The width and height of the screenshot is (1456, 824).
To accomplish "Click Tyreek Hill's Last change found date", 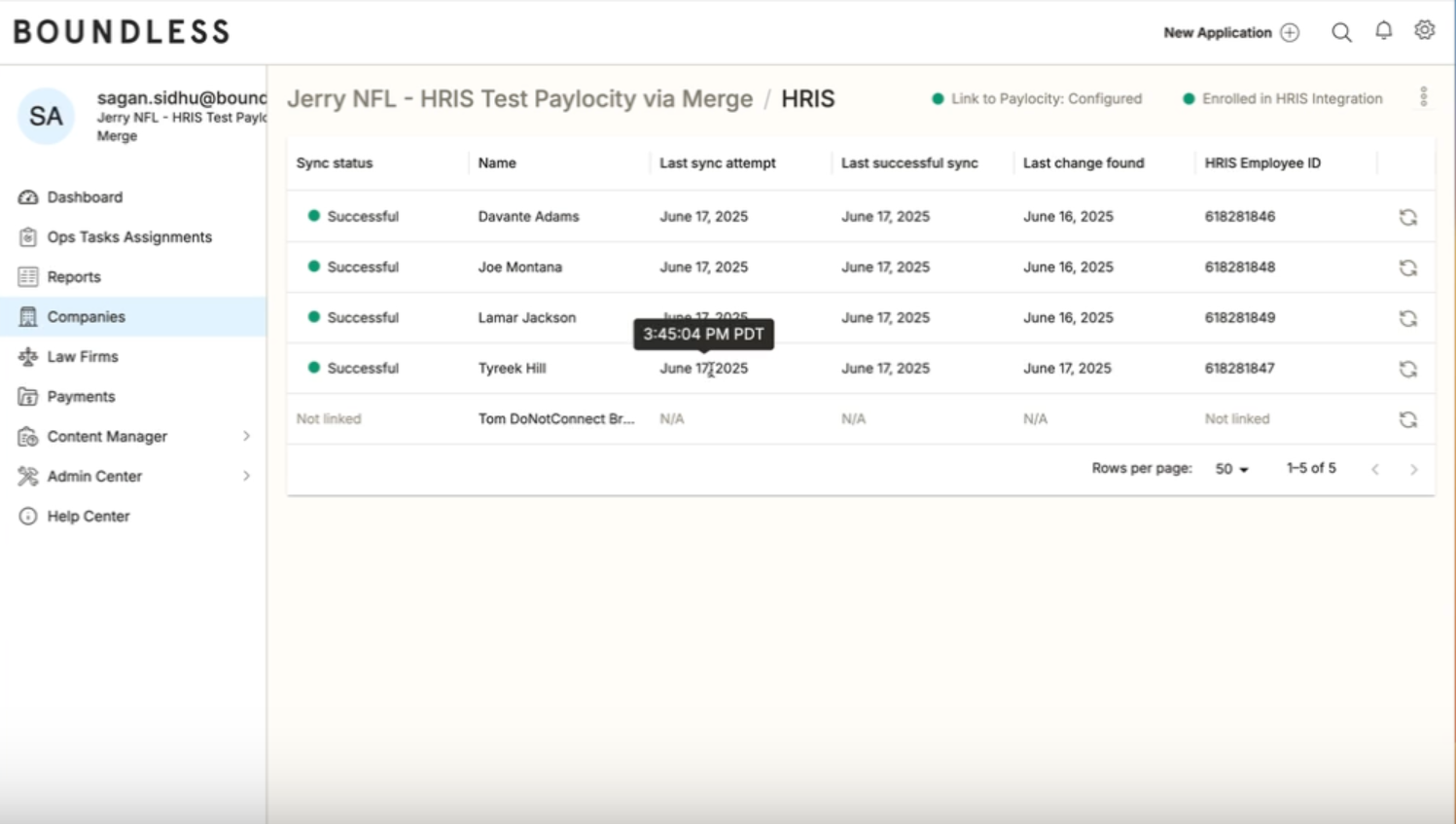I will point(1067,368).
